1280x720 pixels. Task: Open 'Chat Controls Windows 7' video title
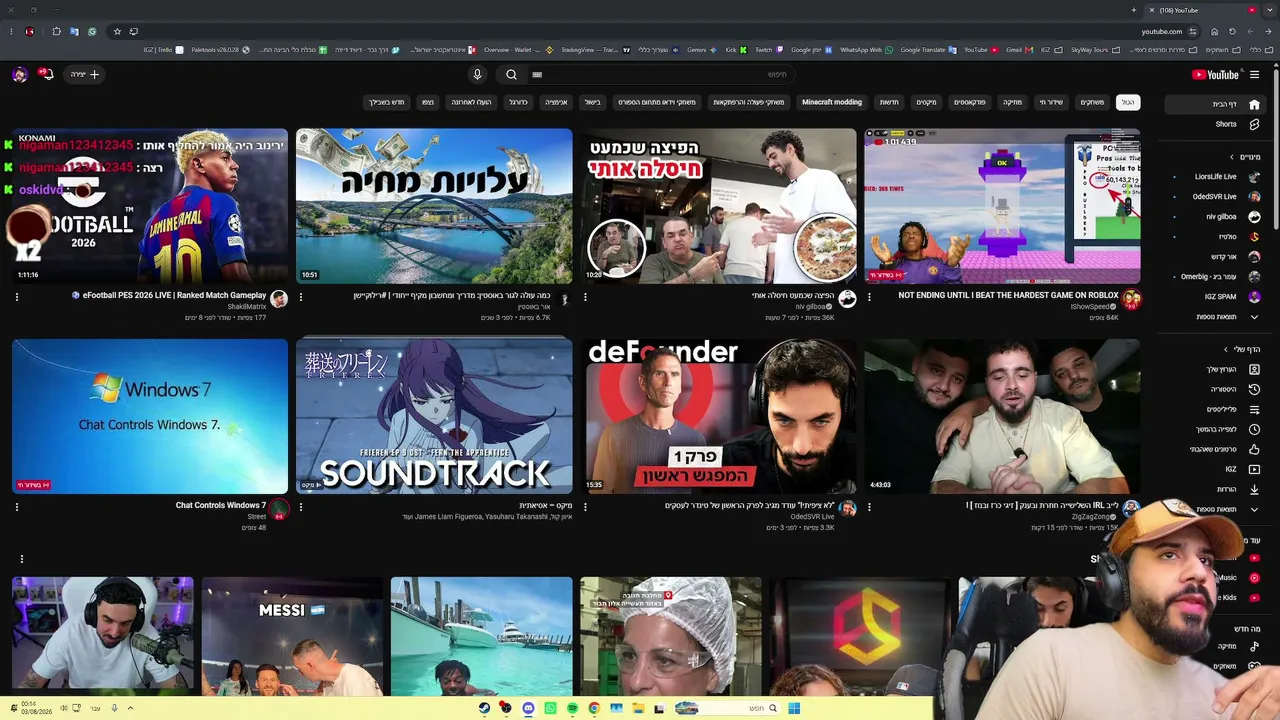pyautogui.click(x=221, y=505)
